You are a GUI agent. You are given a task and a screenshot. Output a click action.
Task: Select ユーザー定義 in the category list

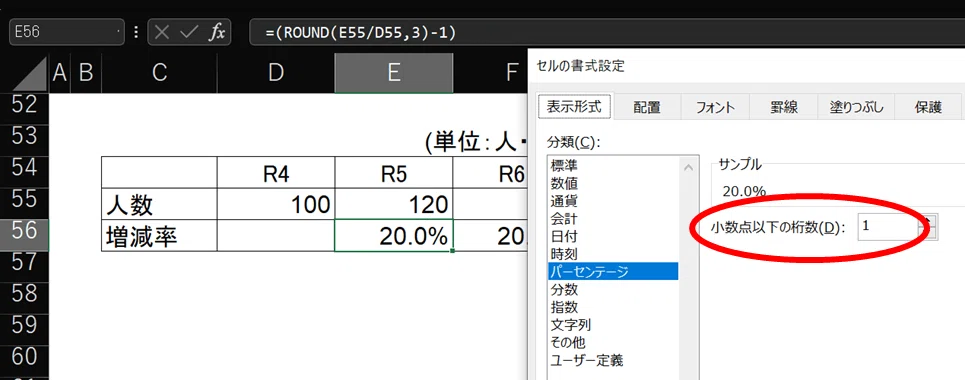613,360
